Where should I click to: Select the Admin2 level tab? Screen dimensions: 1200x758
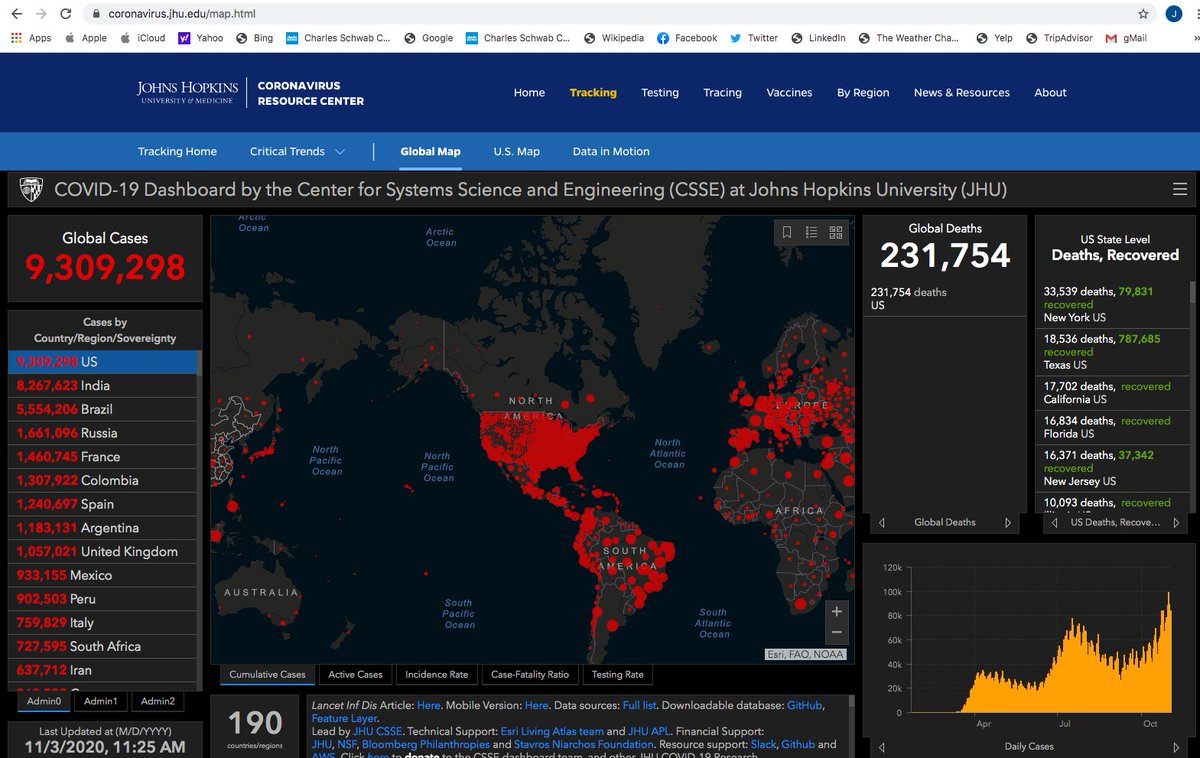click(x=158, y=701)
